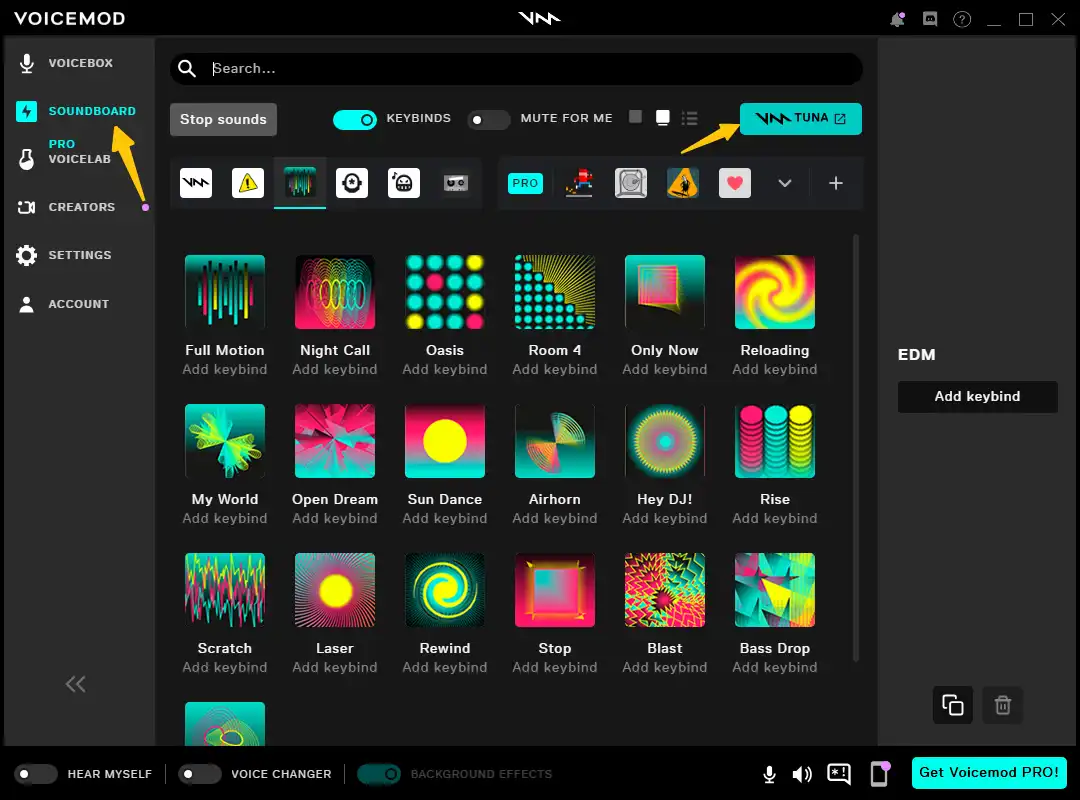Click Add keybind button in EDM panel
1080x800 pixels.
977,396
